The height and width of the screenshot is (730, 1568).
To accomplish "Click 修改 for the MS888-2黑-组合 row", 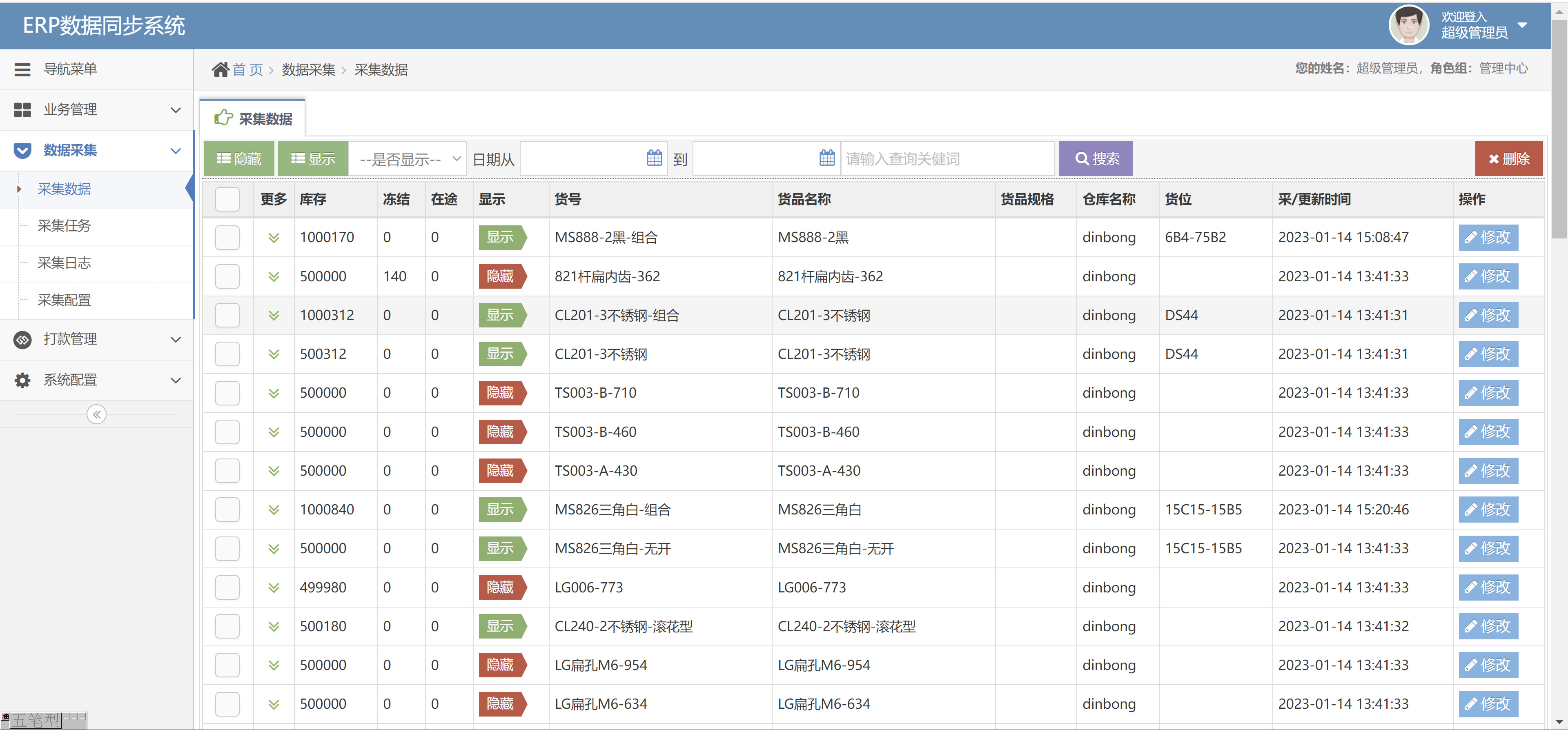I will coord(1488,238).
